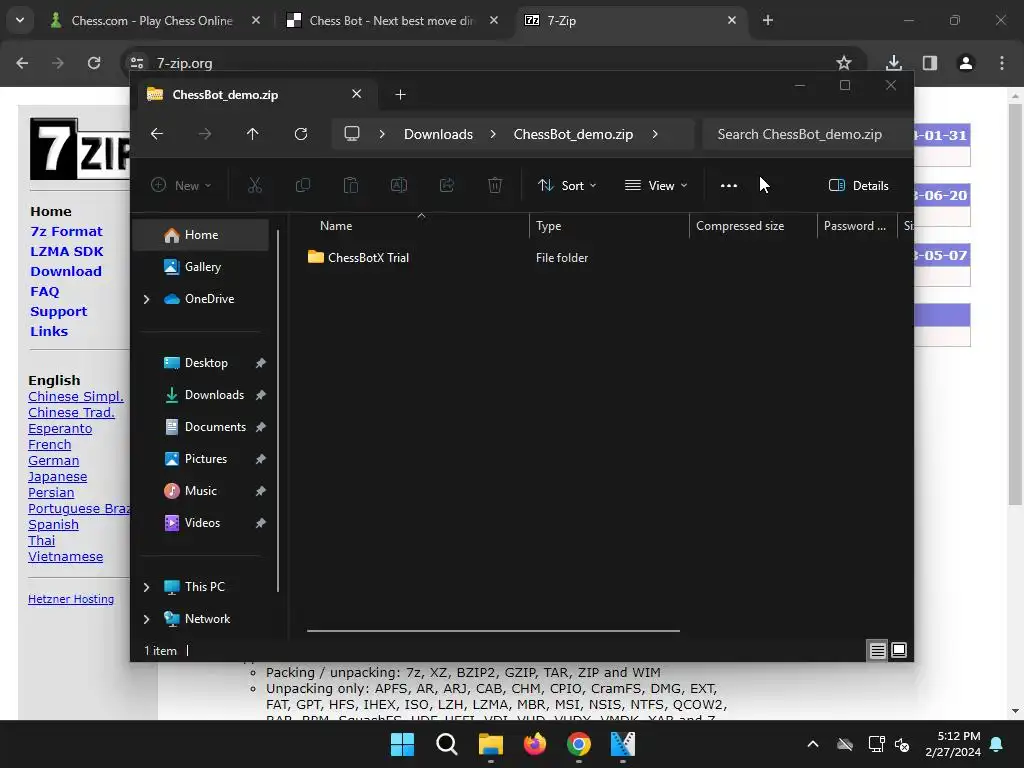Open a new browser tab
Viewport: 1024px width, 768px height.
[768, 21]
